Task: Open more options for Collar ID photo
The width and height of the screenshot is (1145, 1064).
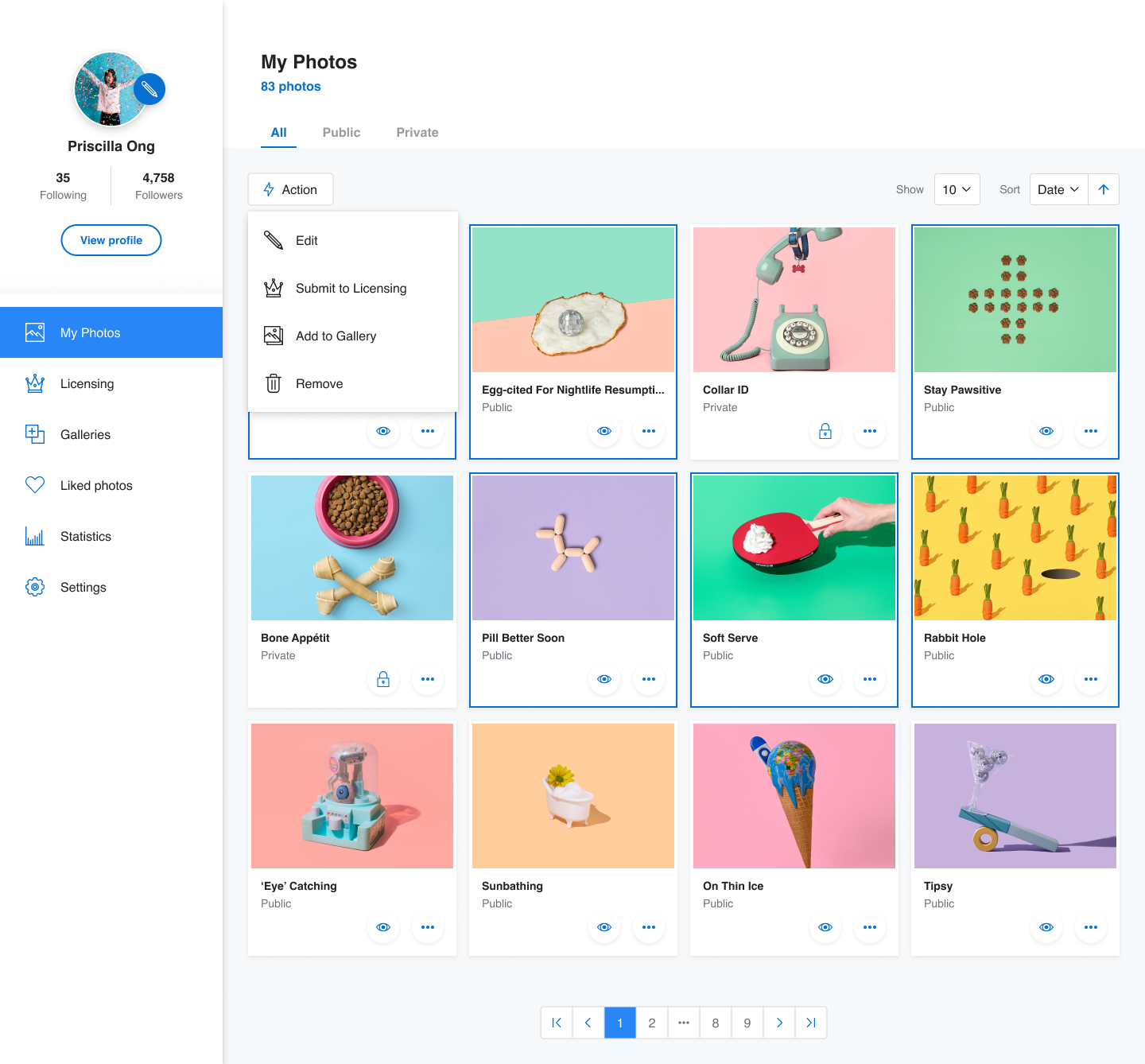Action: 870,431
